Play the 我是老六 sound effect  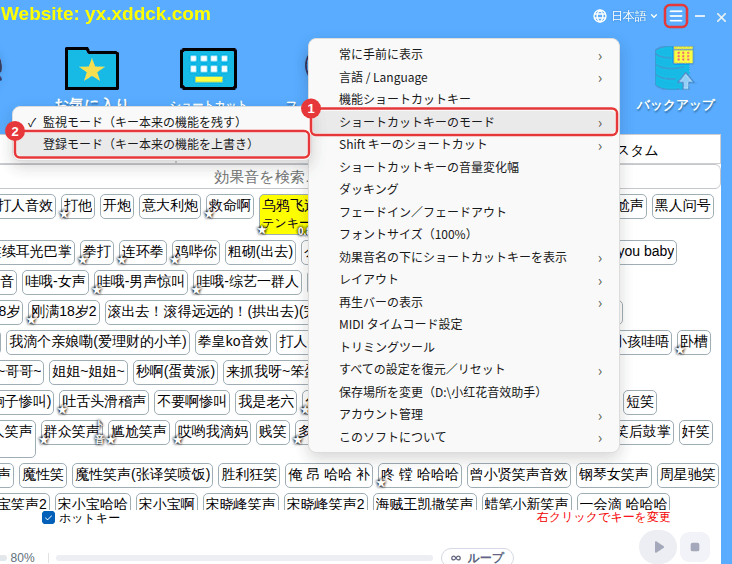pyautogui.click(x=266, y=402)
